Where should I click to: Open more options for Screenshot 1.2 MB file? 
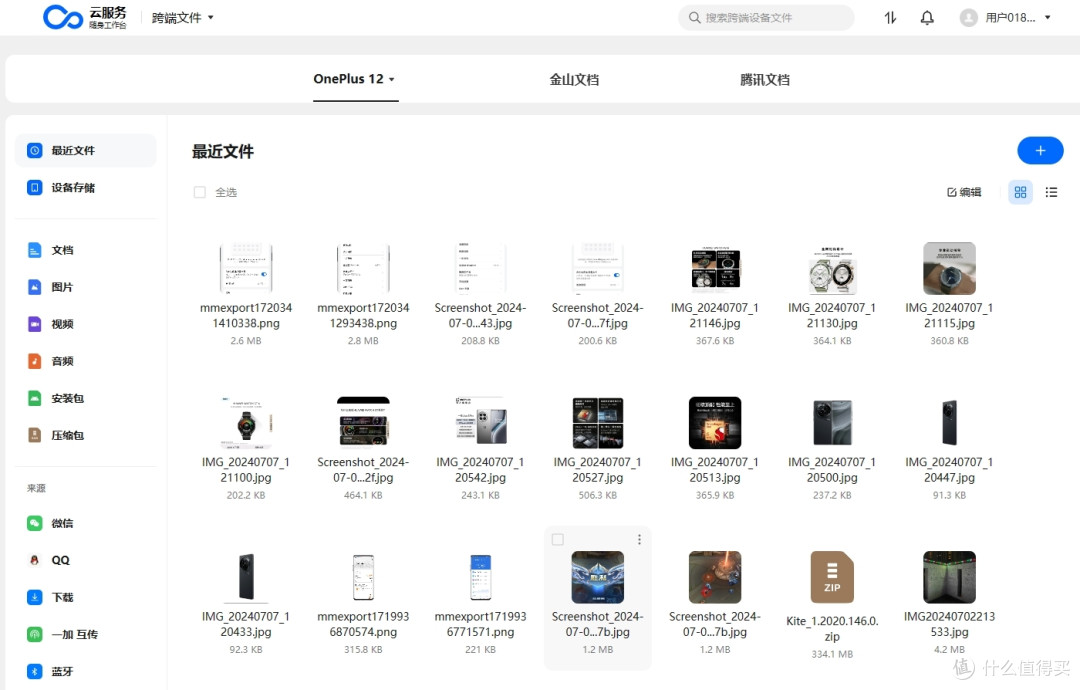[639, 539]
